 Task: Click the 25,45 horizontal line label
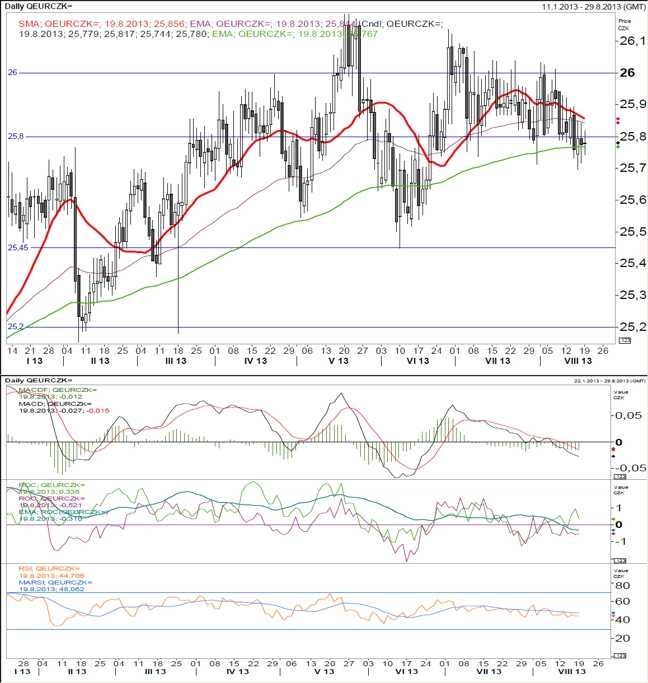pyautogui.click(x=18, y=247)
